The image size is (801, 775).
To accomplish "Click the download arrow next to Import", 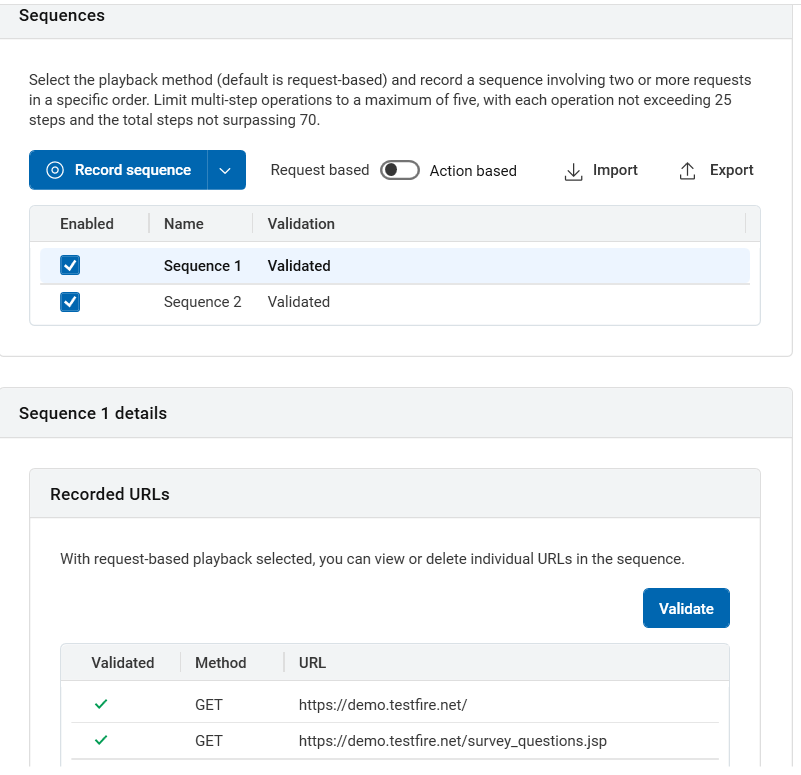I will 572,171.
